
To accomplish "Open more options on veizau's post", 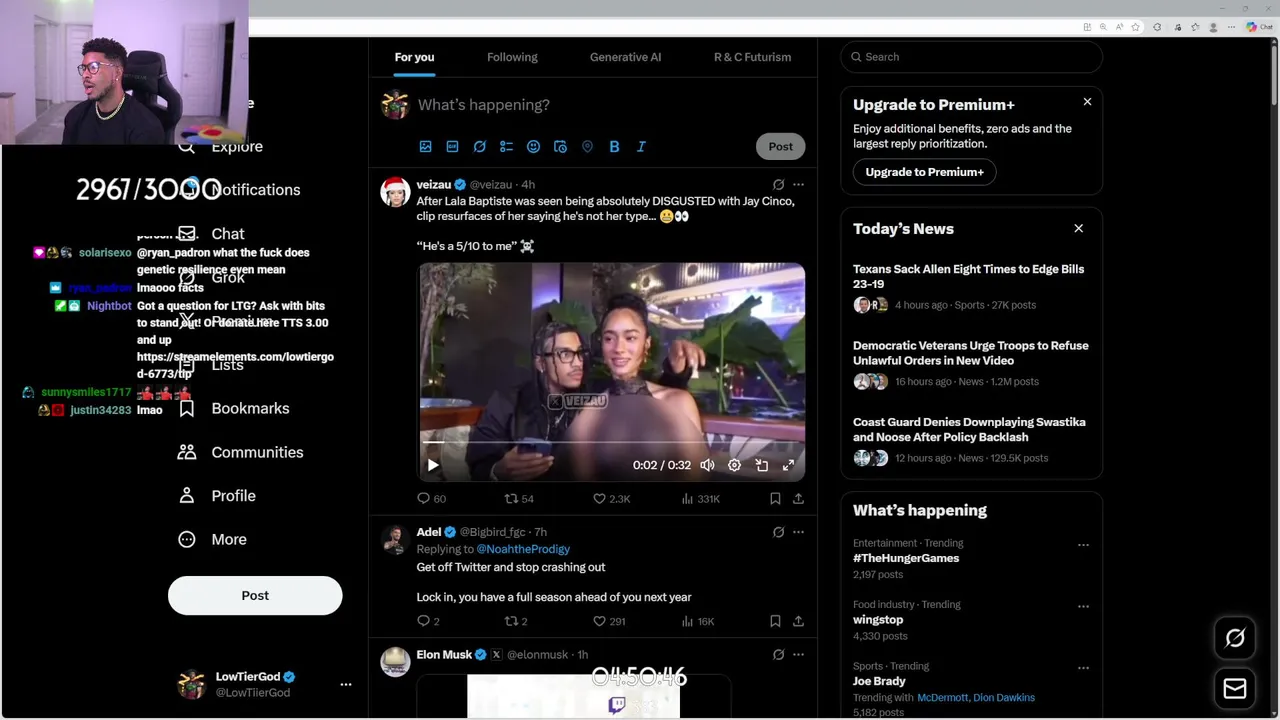I will tap(798, 184).
